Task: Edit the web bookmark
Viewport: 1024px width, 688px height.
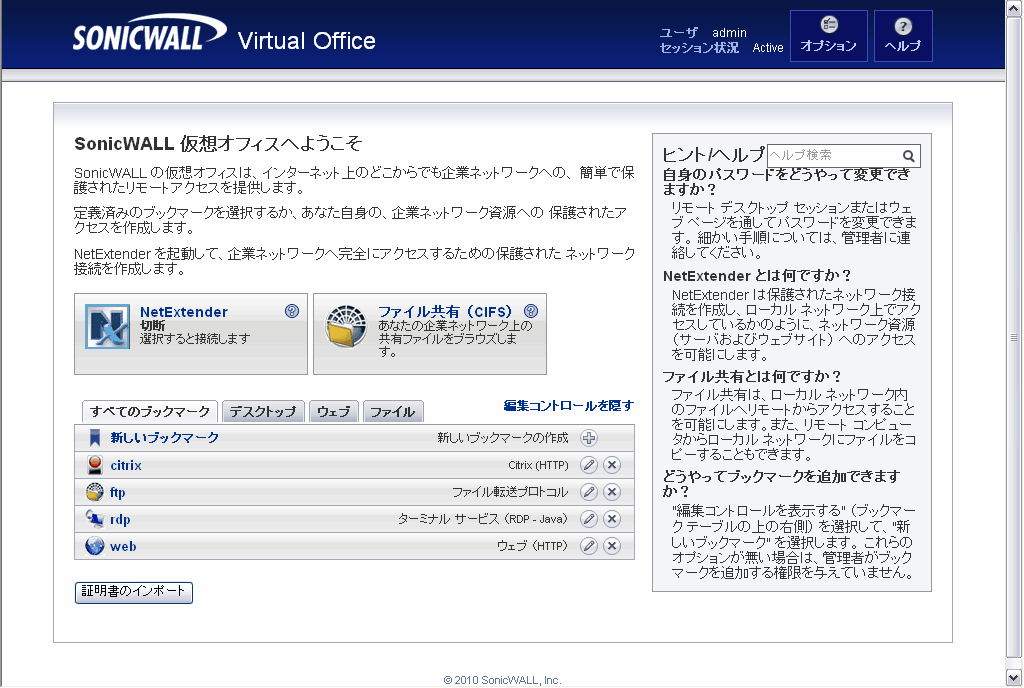Action: pos(588,546)
